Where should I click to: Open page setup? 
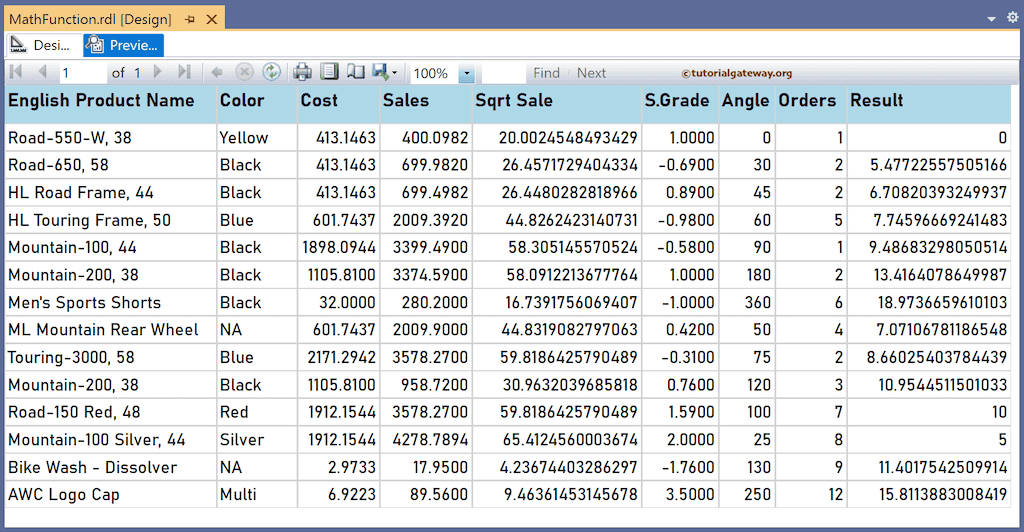click(356, 72)
